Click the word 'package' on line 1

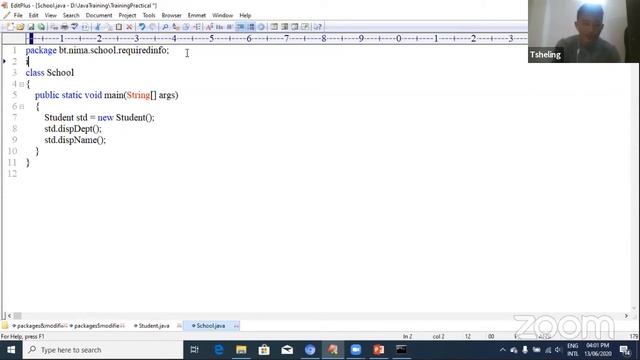pos(41,50)
